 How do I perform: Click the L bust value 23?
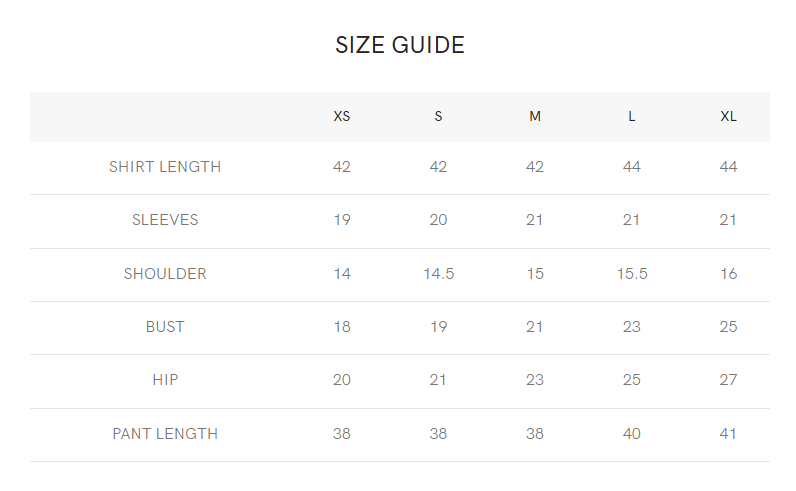click(632, 326)
